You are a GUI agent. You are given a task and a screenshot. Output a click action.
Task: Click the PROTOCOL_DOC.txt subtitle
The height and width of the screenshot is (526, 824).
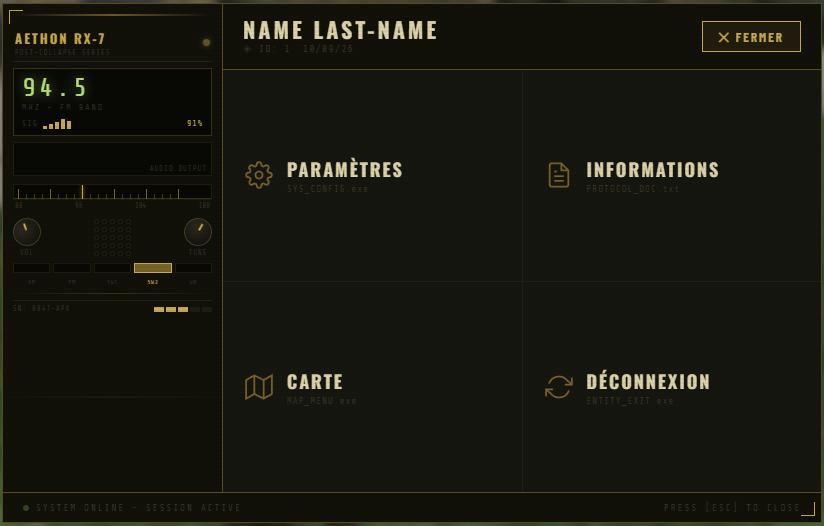point(633,189)
